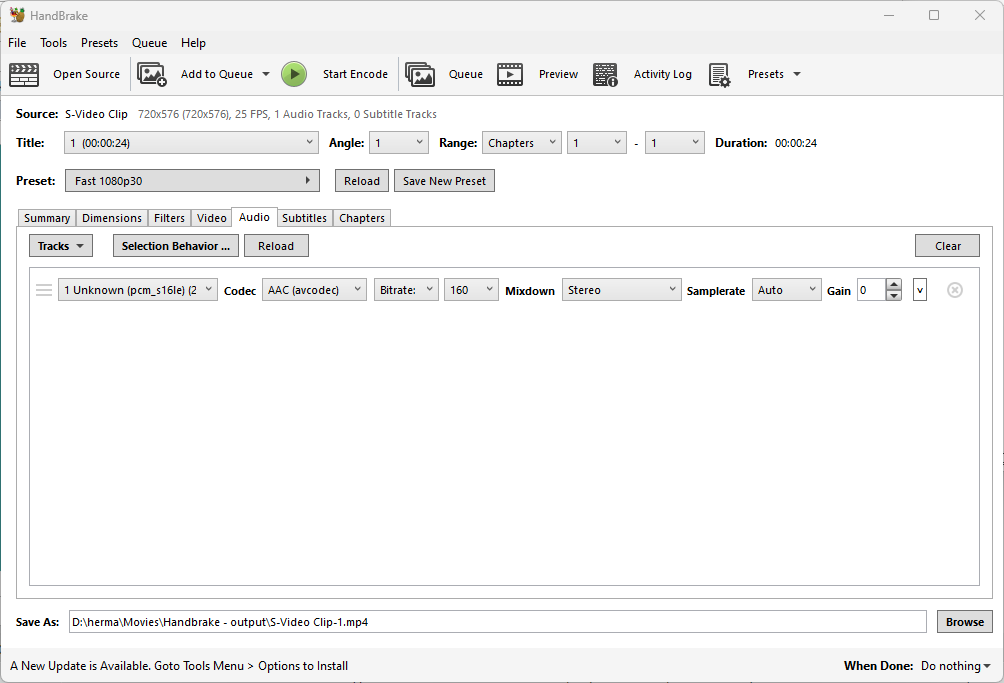Open the Mixdown Stereo dropdown
This screenshot has width=1004, height=683.
622,290
